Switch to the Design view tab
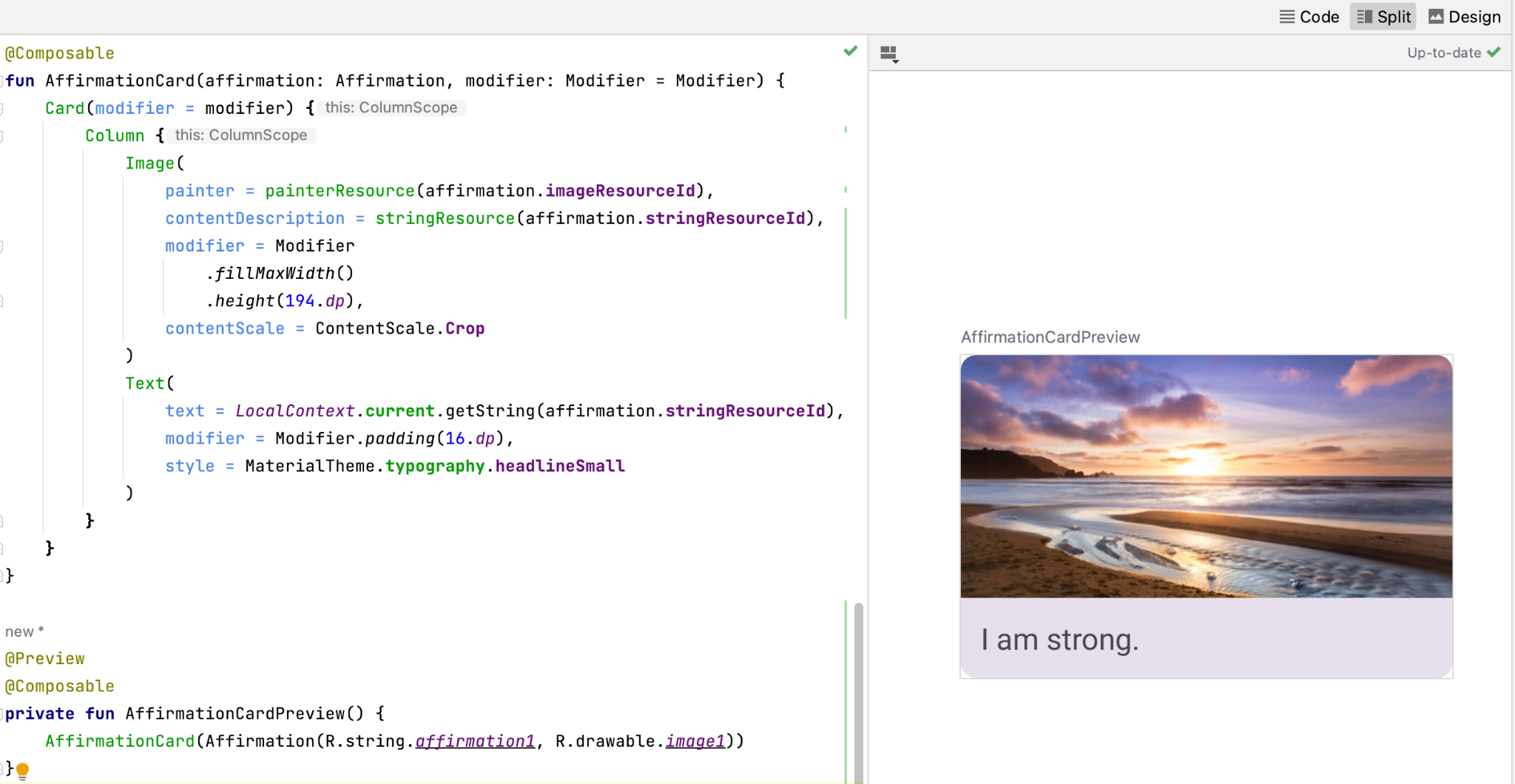 1465,16
